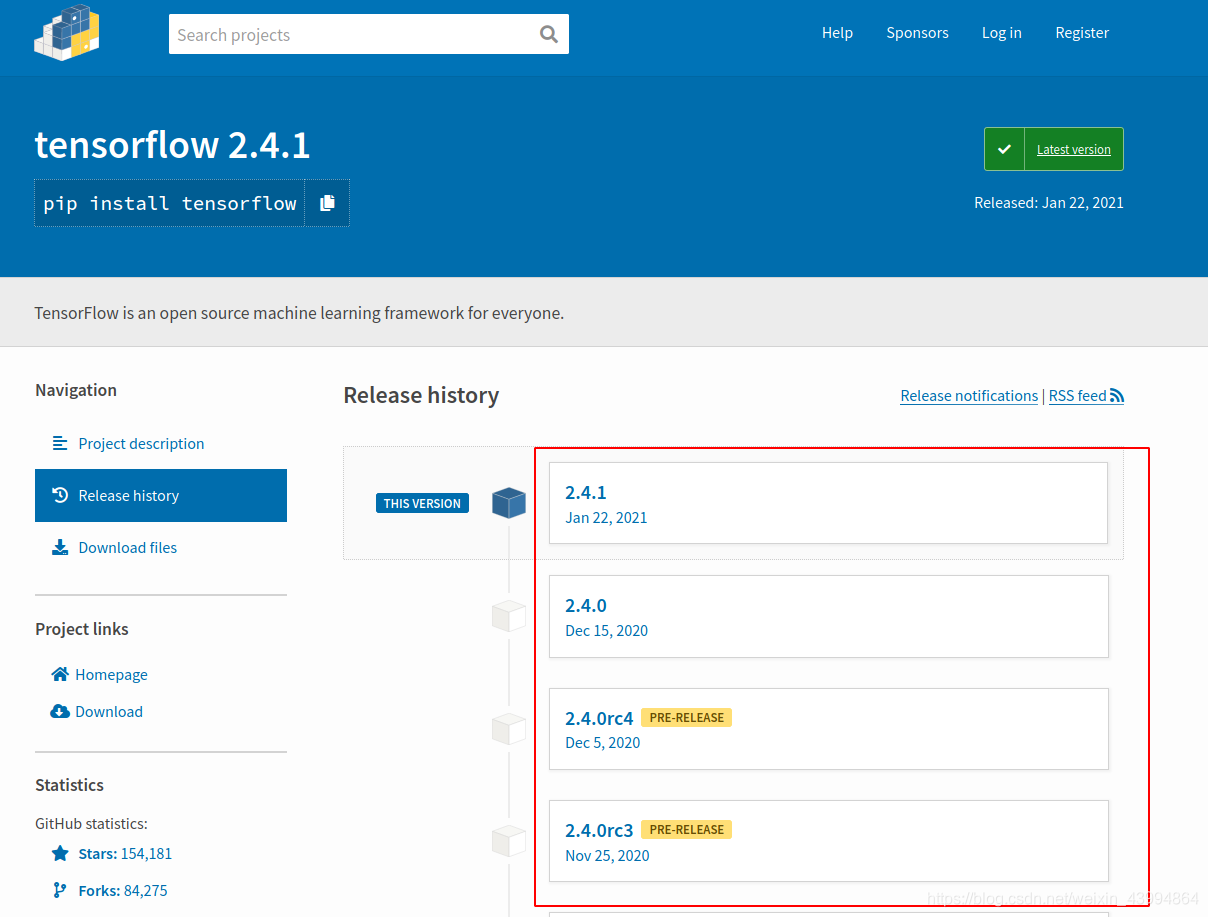Click Log in
The image size is (1208, 917).
pyautogui.click(x=1001, y=33)
